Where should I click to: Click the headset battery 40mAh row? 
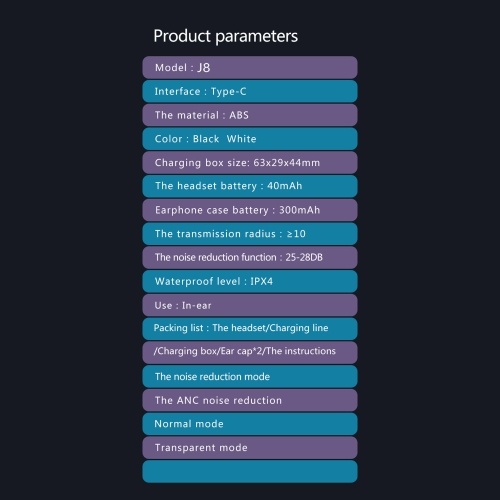tap(250, 186)
